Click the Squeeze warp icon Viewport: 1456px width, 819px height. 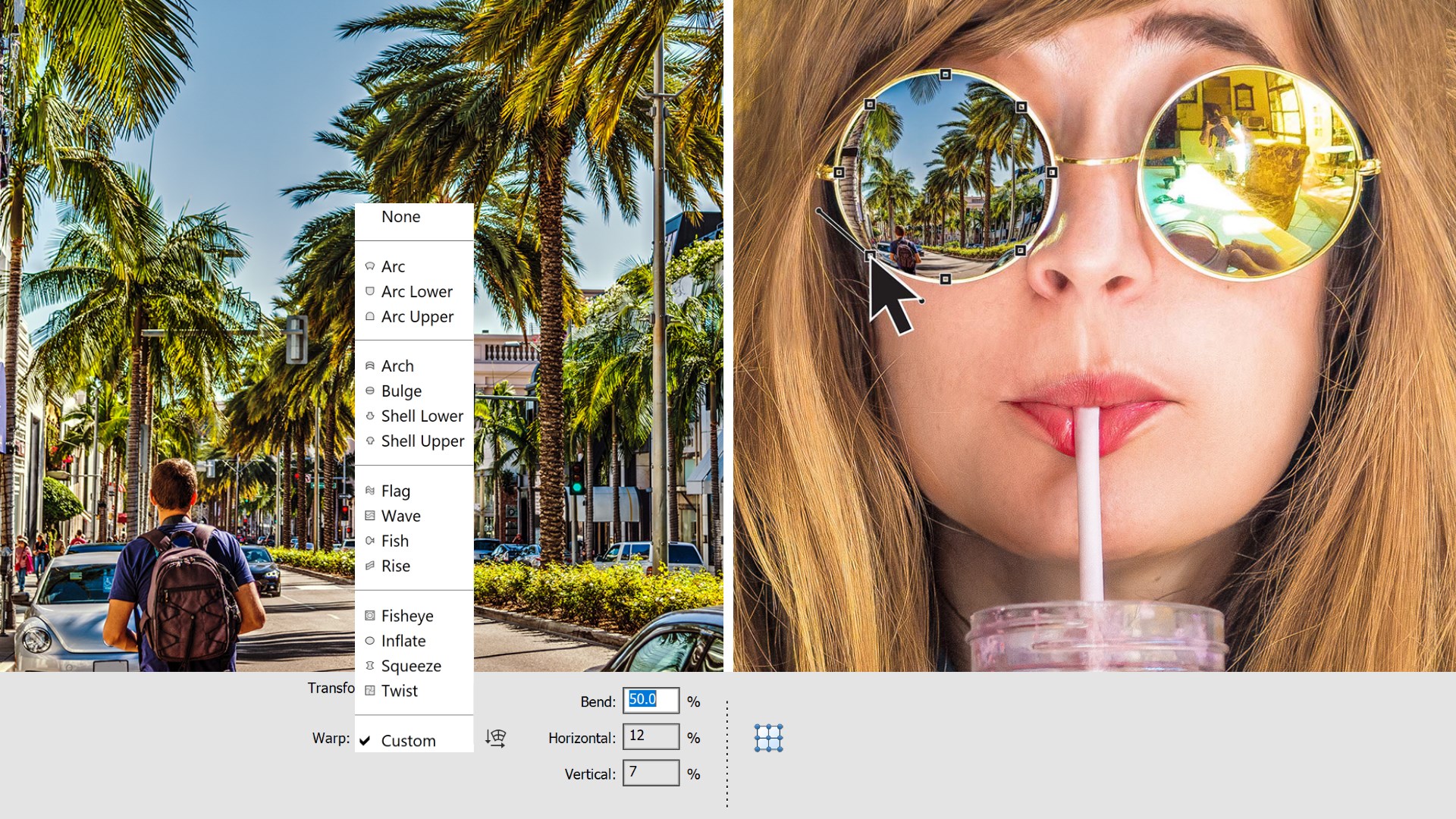370,666
